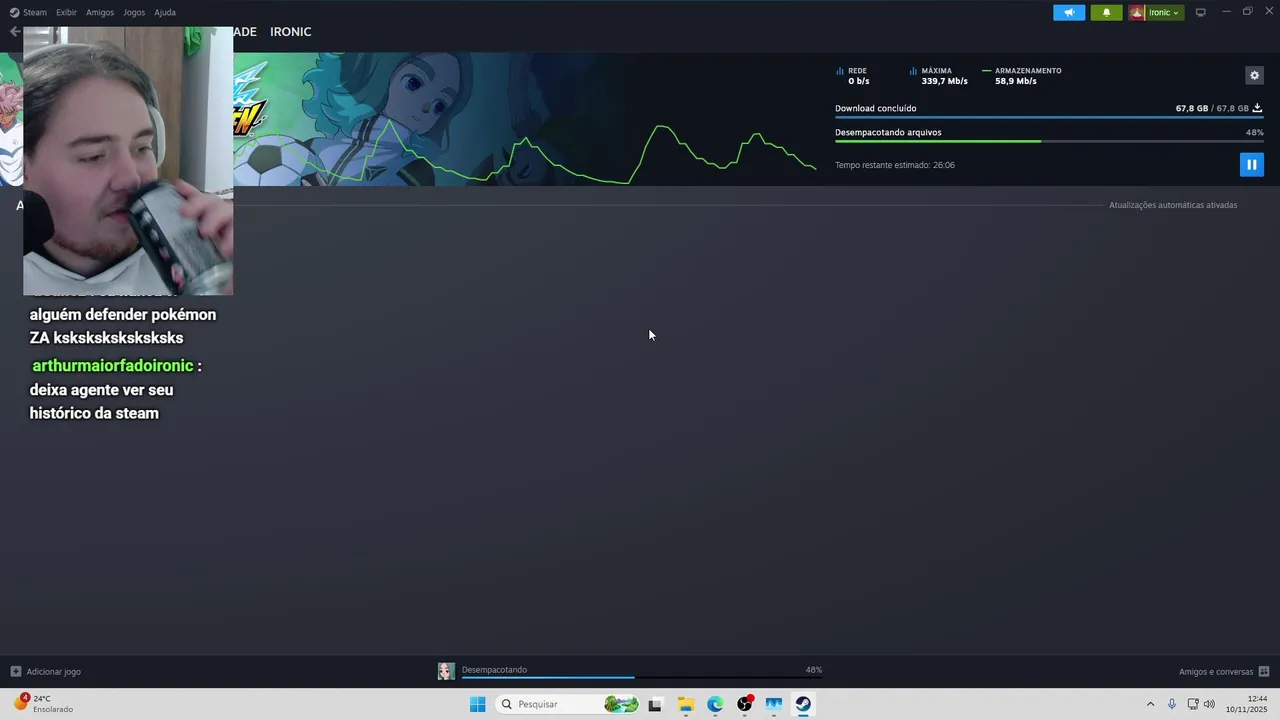Click the Desempacotando arquivos progress bar
This screenshot has height=720, width=1280.
coord(1049,141)
